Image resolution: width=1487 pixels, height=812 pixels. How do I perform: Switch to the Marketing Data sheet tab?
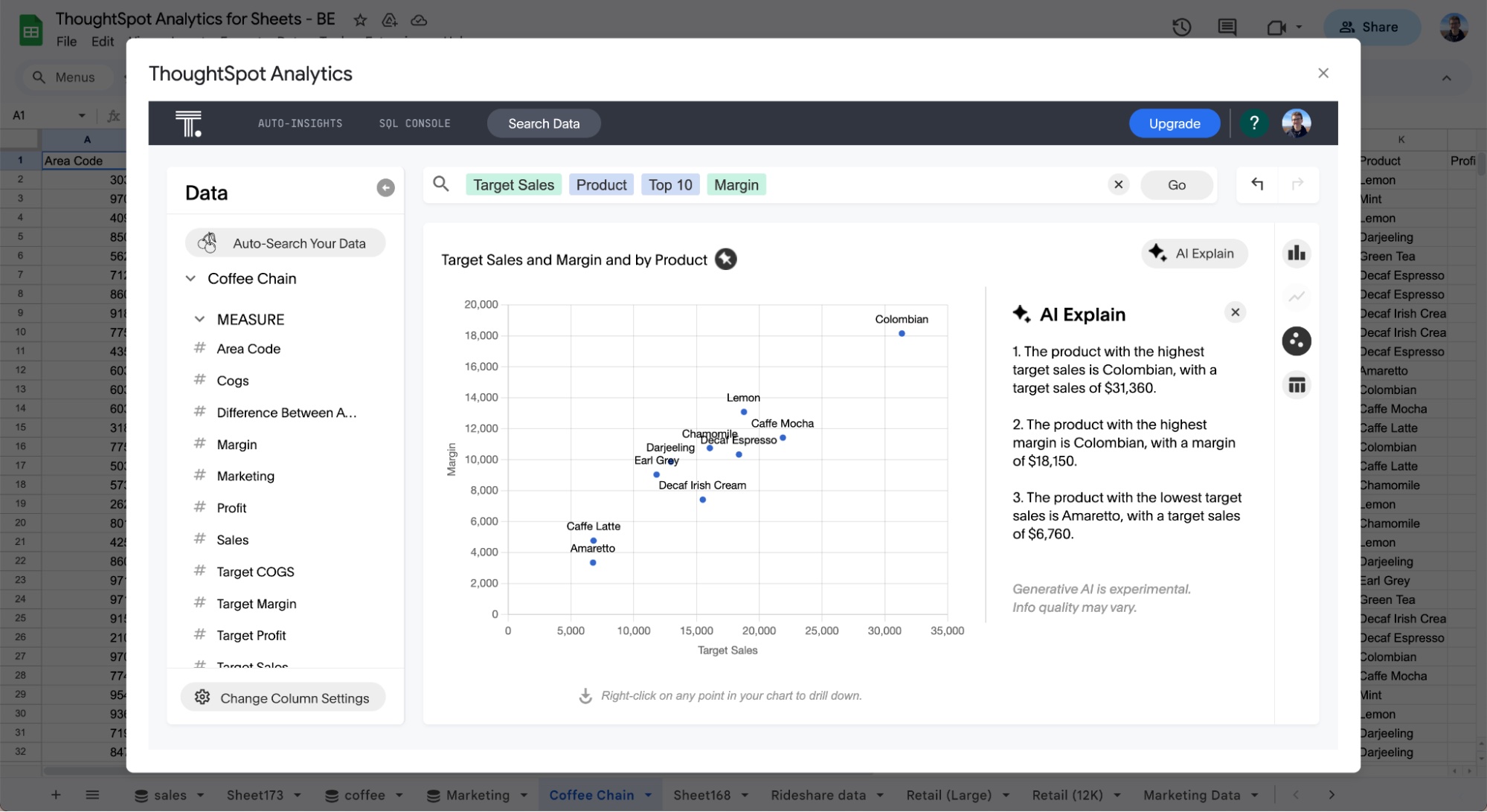point(1191,795)
